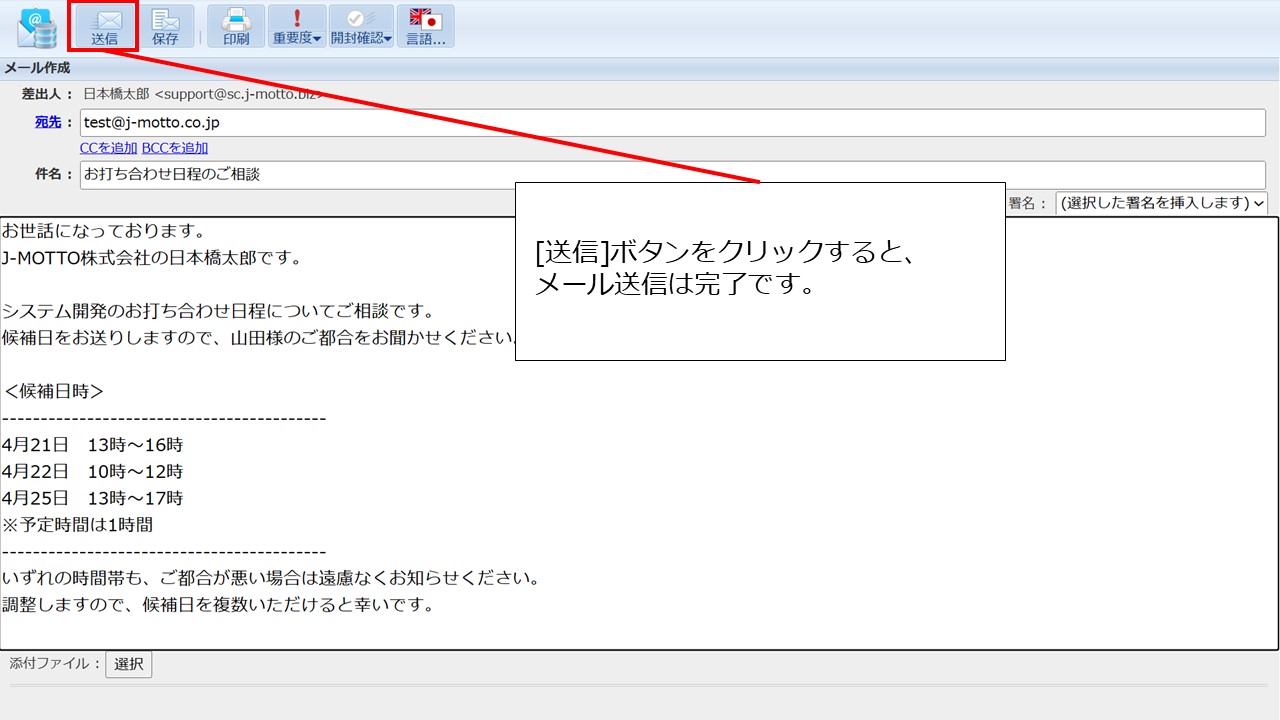1280x720 pixels.
Task: Click the 件名 subject label
Action: point(54,174)
